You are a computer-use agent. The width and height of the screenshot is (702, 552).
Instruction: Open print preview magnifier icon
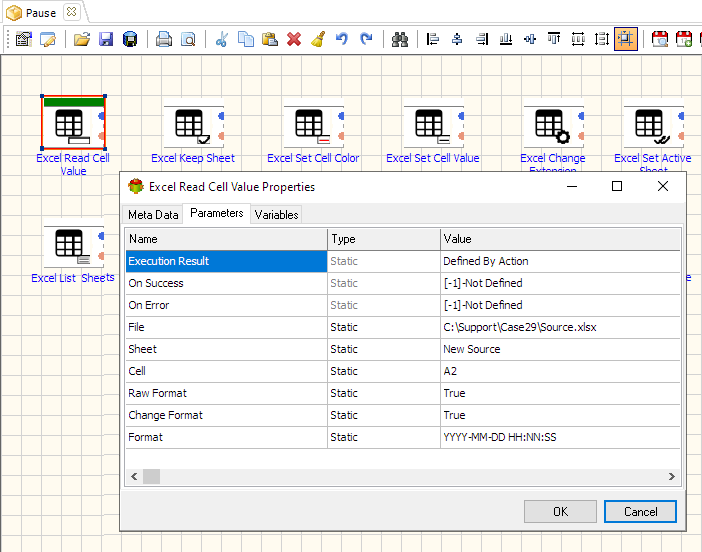pos(188,39)
